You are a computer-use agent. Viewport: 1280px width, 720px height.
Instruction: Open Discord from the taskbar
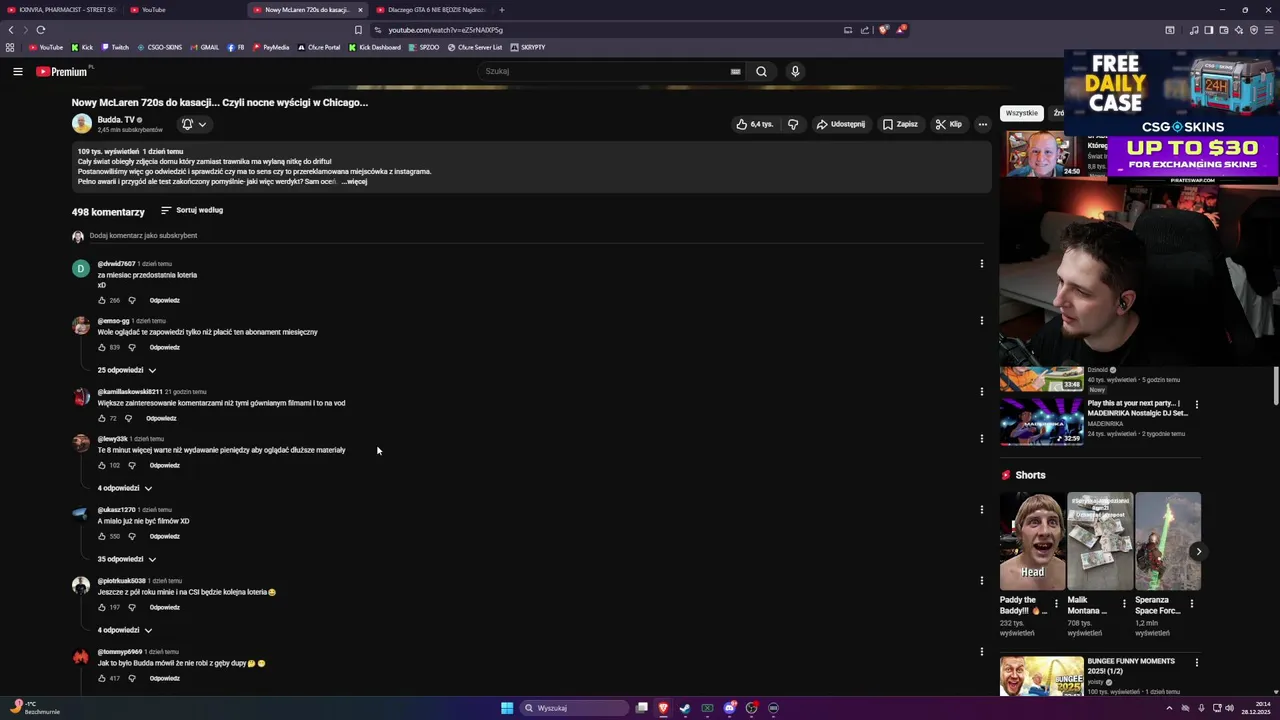point(730,708)
